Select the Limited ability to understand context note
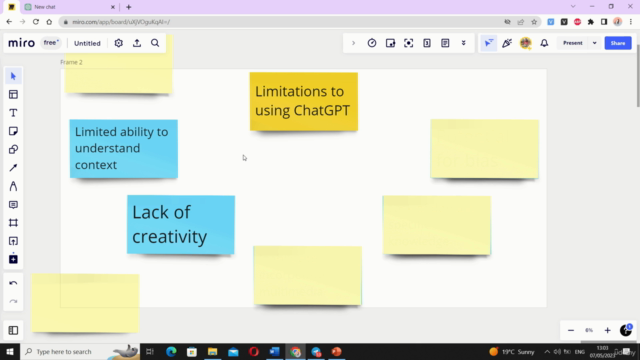 pyautogui.click(x=124, y=149)
